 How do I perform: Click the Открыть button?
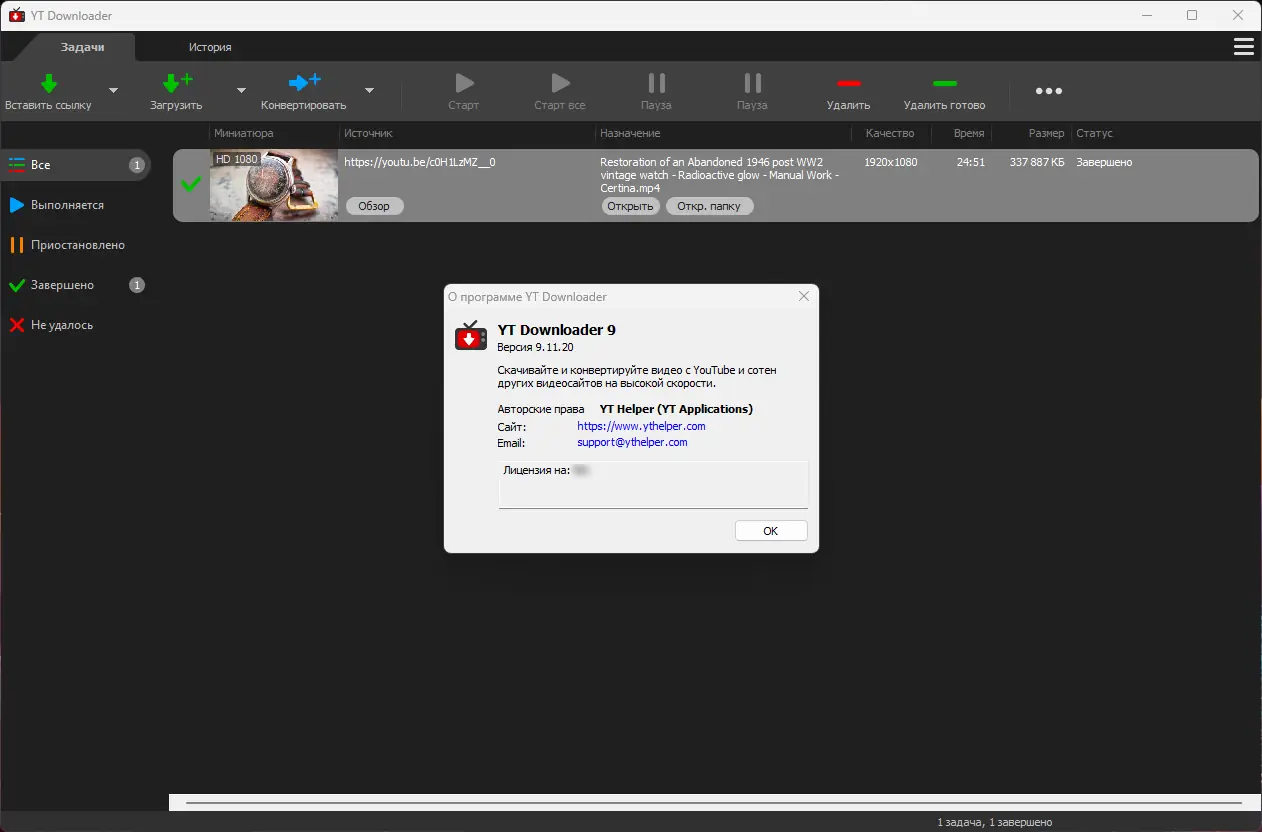click(x=630, y=206)
